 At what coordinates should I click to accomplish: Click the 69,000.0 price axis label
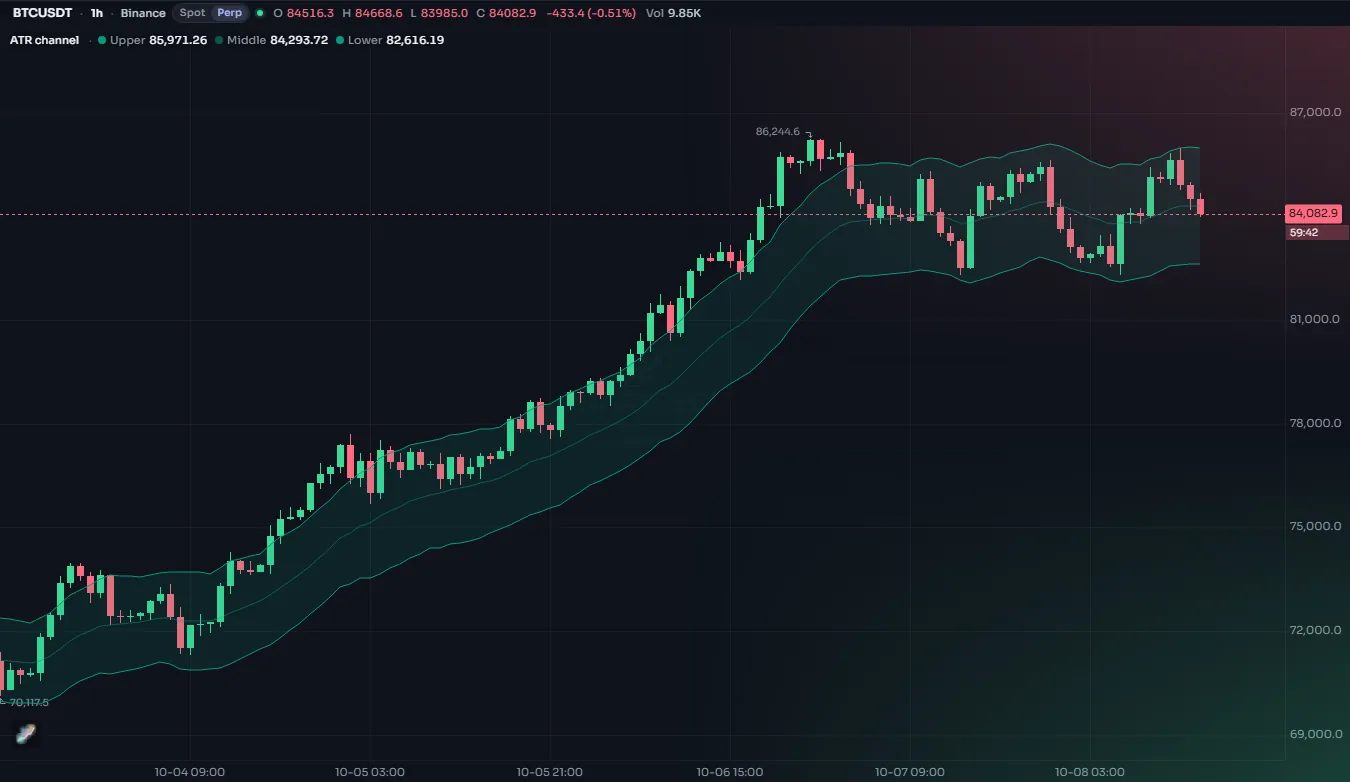tap(1317, 734)
